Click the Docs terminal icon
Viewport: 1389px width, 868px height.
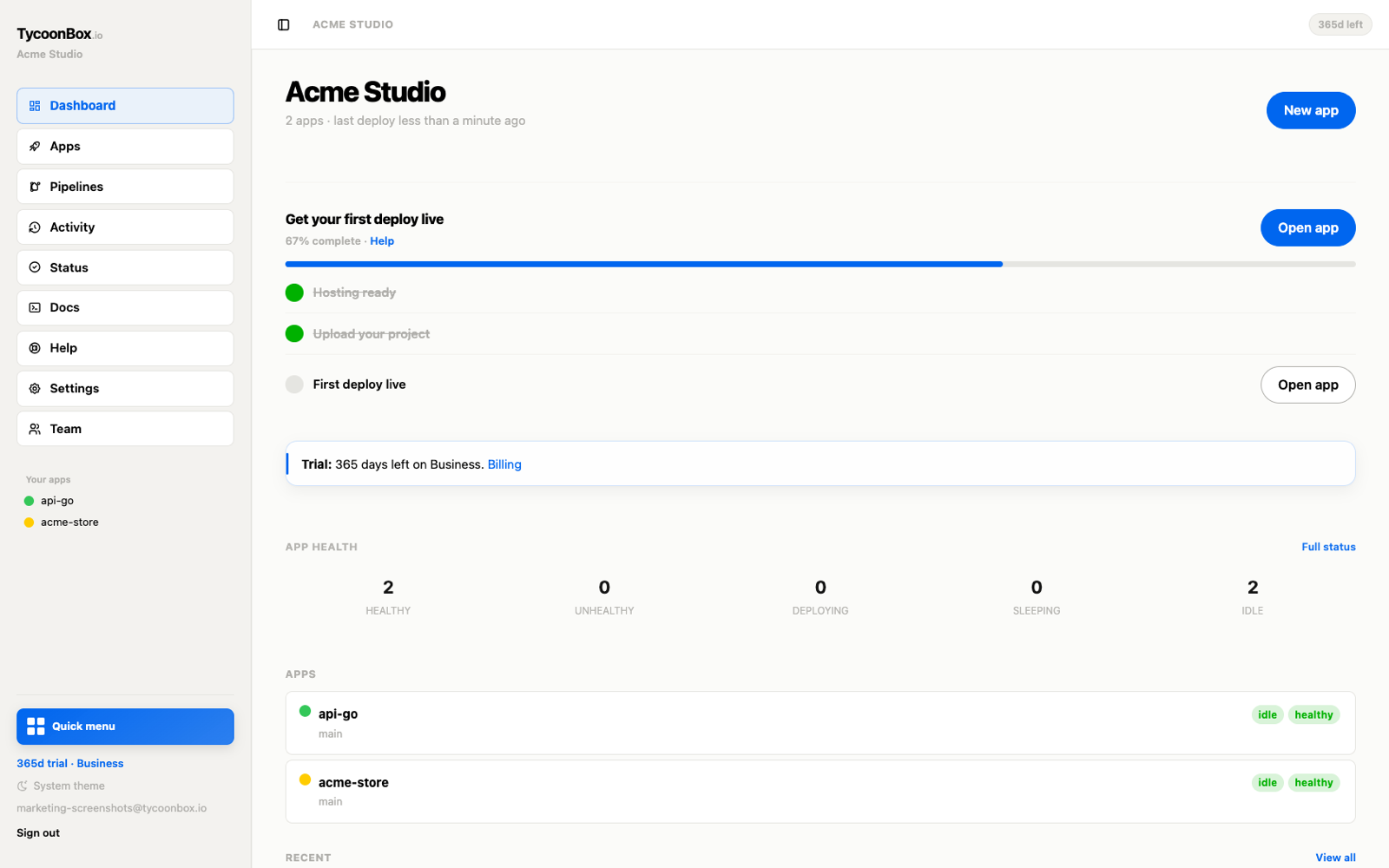(35, 307)
